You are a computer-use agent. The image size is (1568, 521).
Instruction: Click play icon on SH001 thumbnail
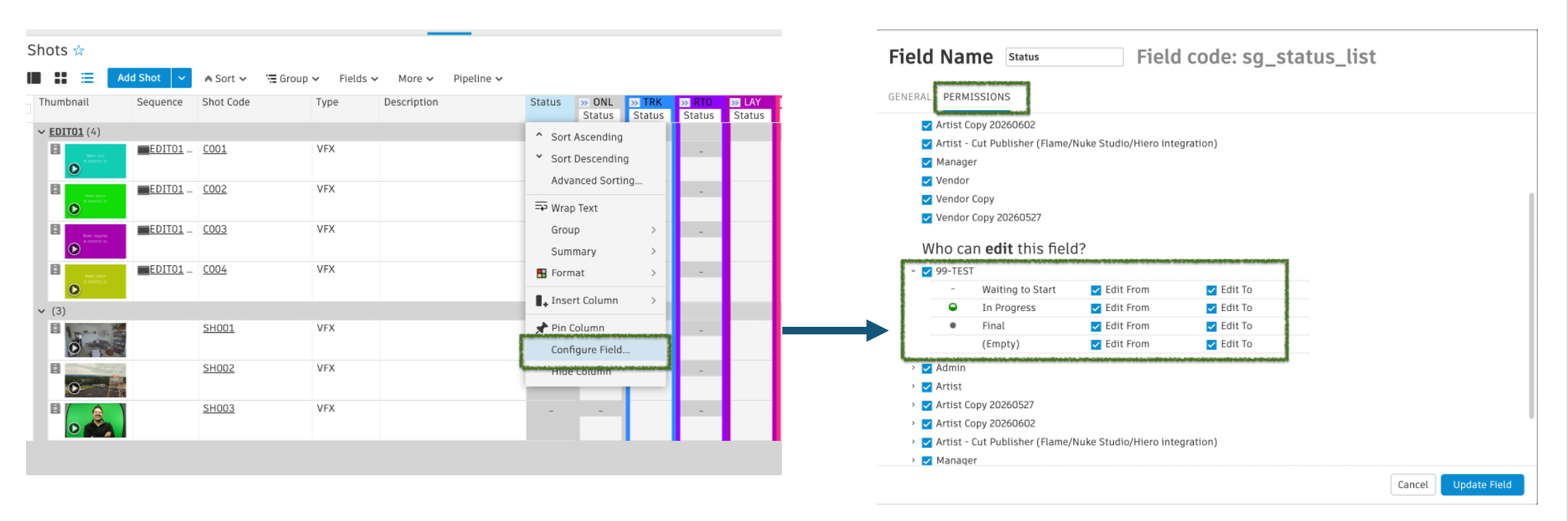75,348
